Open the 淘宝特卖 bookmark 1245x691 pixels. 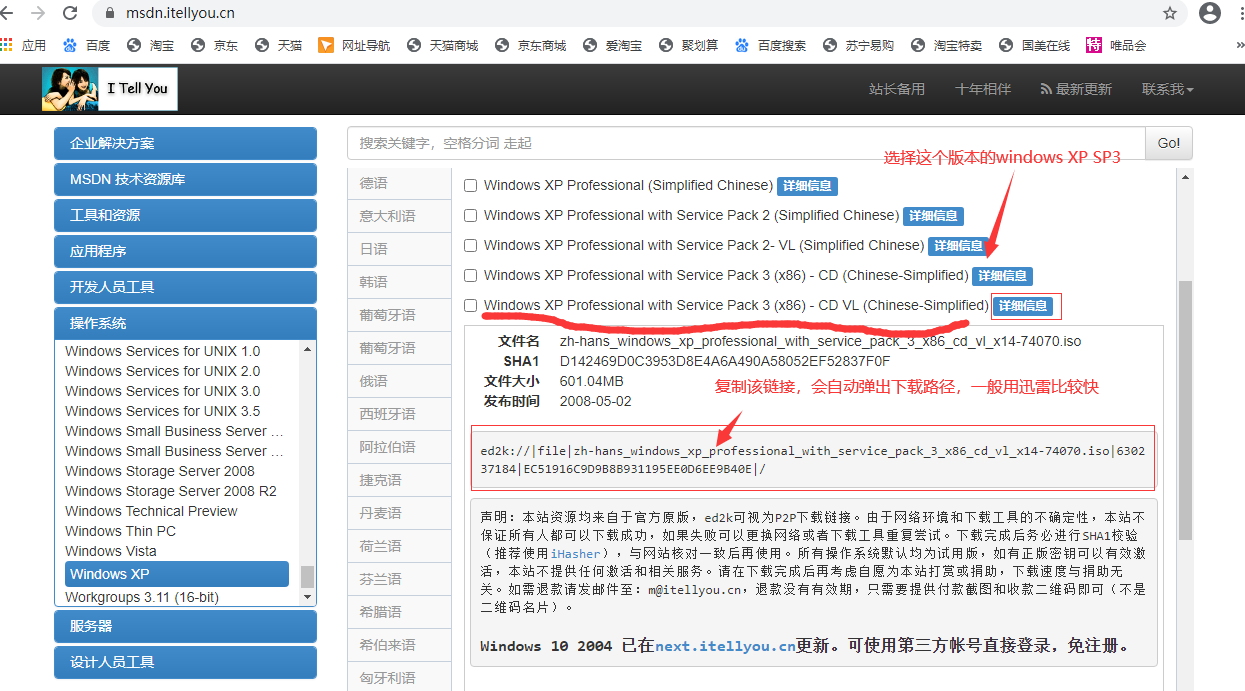point(946,45)
